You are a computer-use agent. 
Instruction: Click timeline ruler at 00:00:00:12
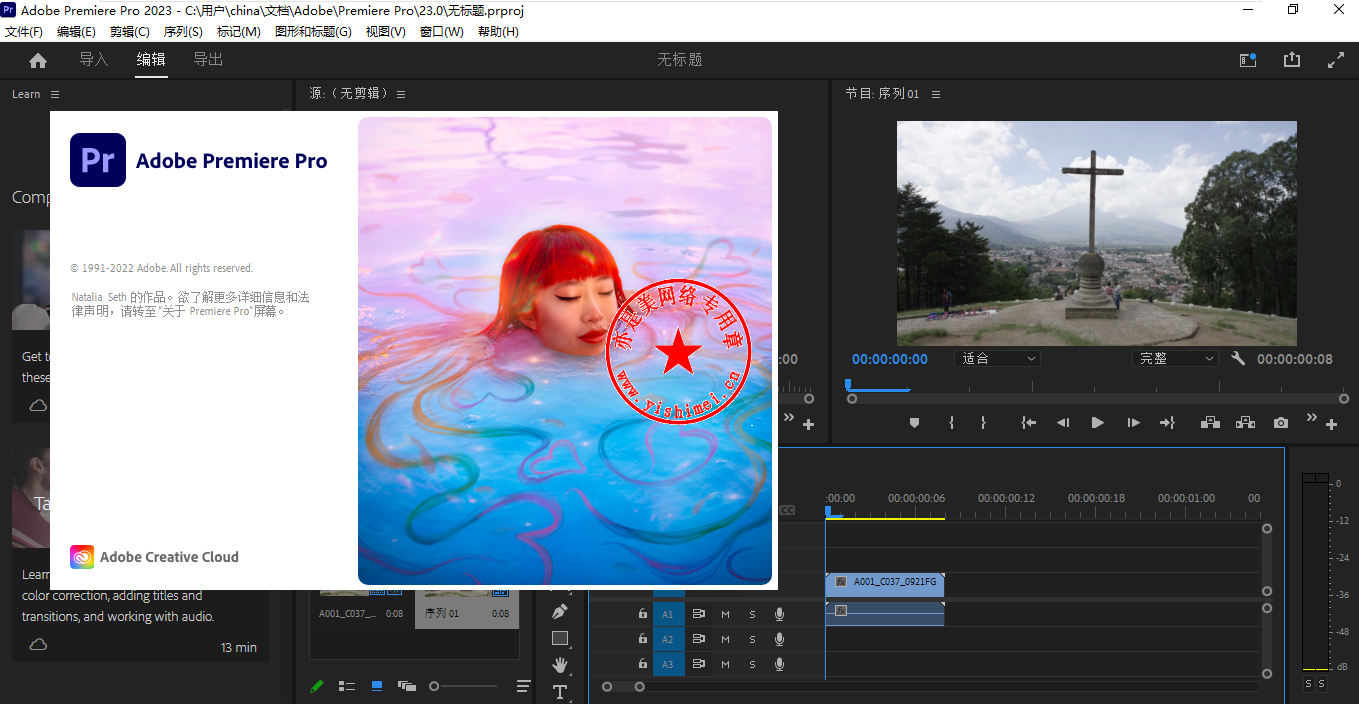(x=1006, y=498)
